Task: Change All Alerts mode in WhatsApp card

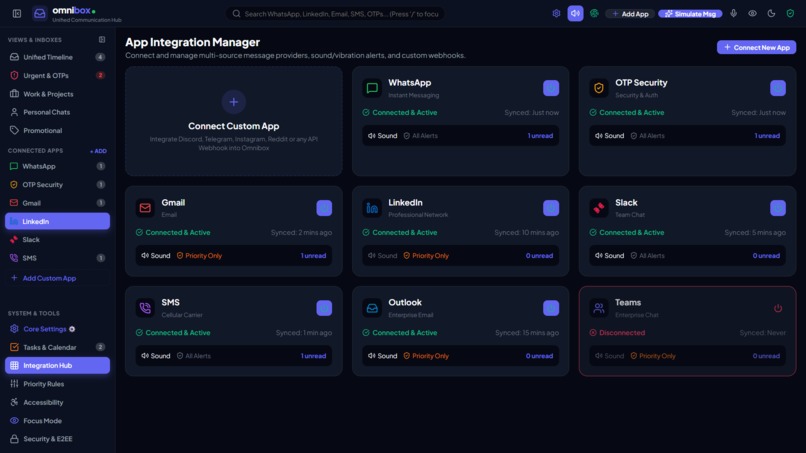Action: click(x=420, y=136)
